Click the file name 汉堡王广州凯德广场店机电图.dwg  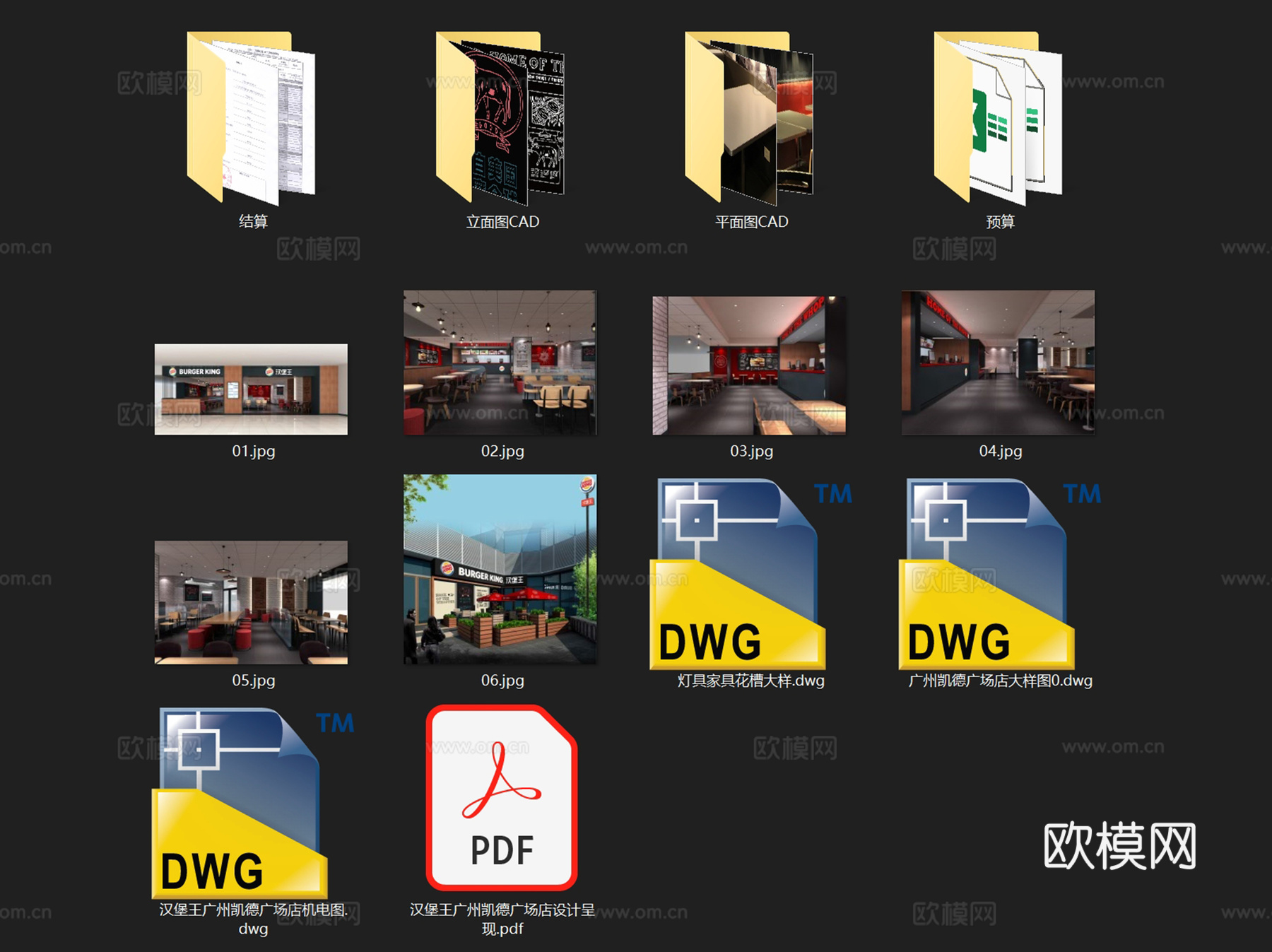(254, 919)
